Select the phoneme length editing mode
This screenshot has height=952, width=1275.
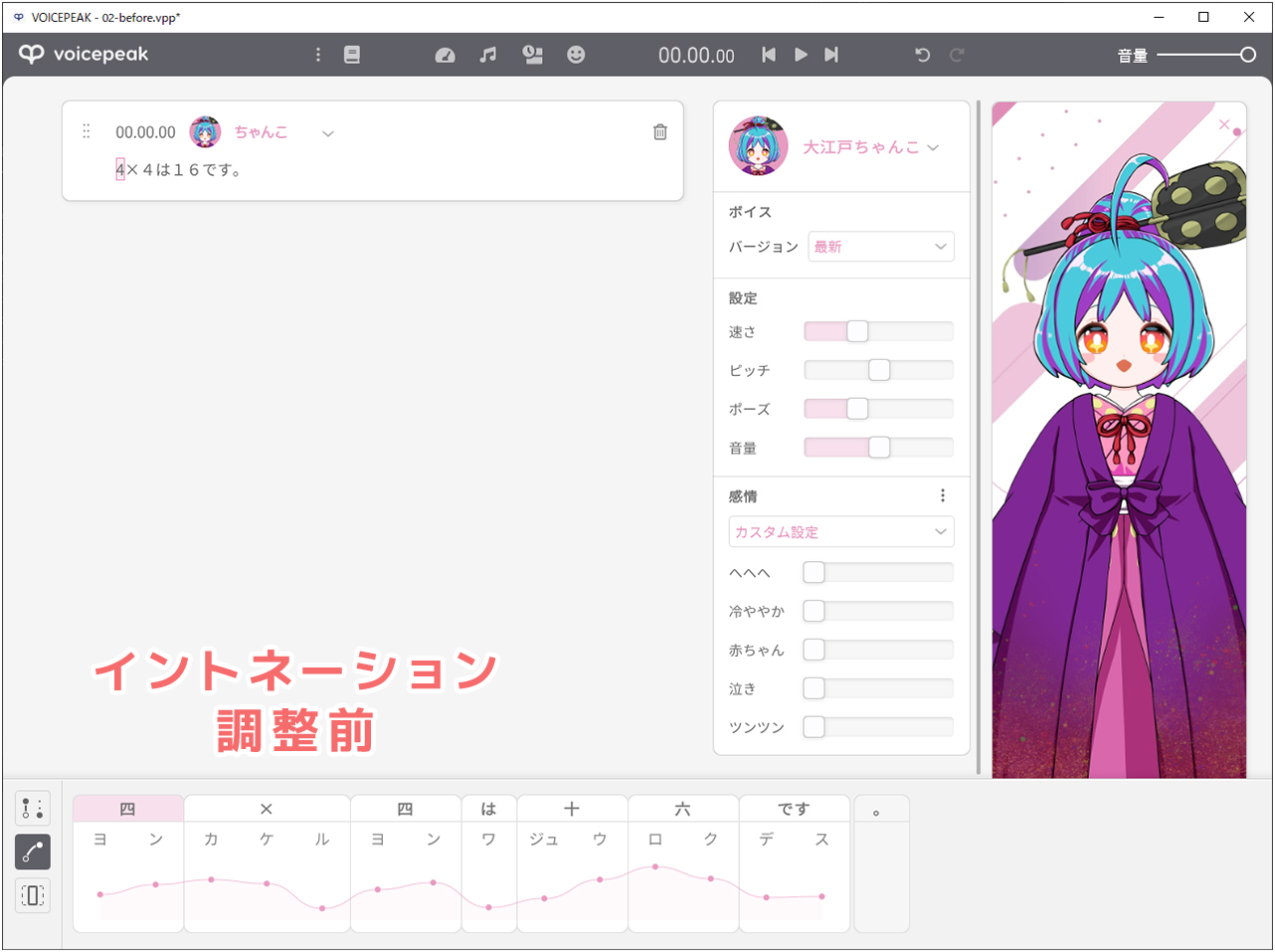(33, 895)
